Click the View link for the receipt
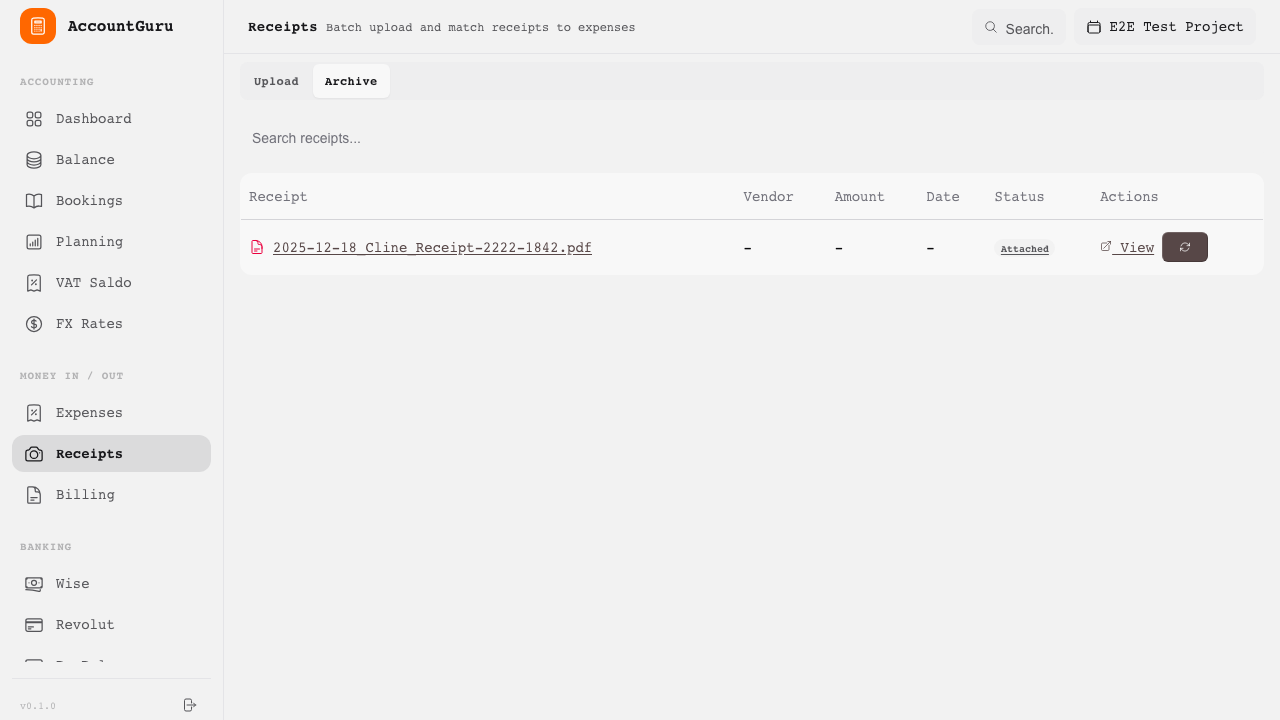Viewport: 1280px width, 720px height. click(x=1127, y=247)
